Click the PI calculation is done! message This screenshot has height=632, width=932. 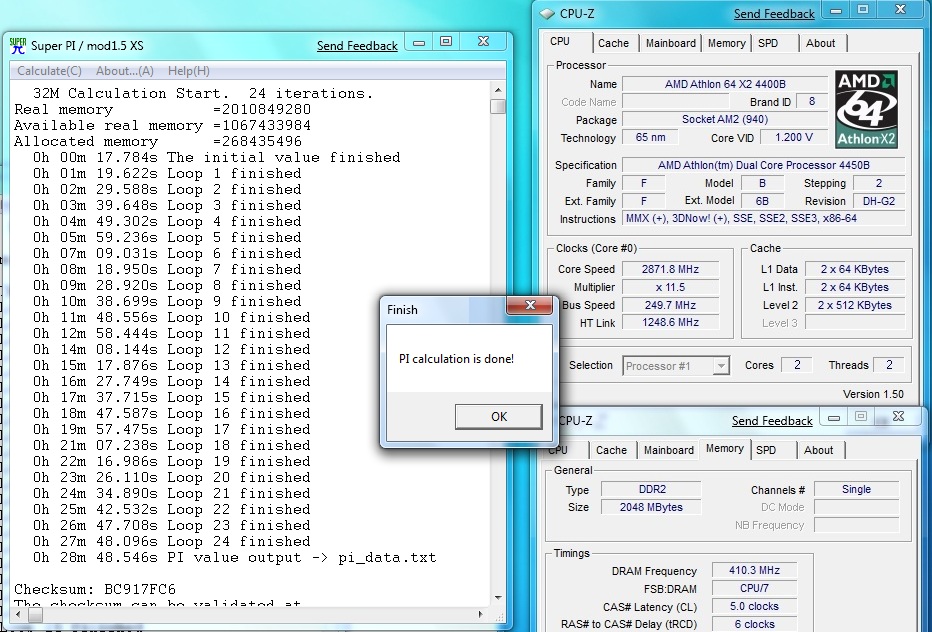click(x=456, y=359)
